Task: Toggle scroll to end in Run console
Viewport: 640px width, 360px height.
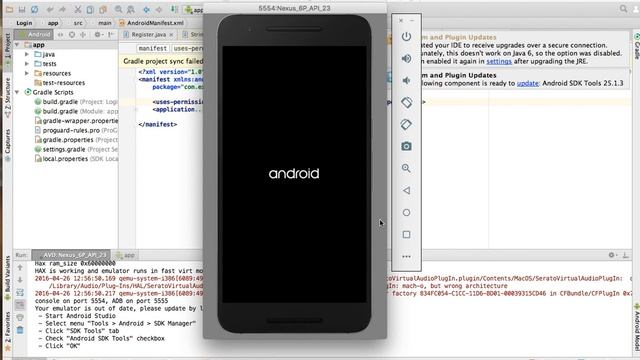Action: (20, 304)
